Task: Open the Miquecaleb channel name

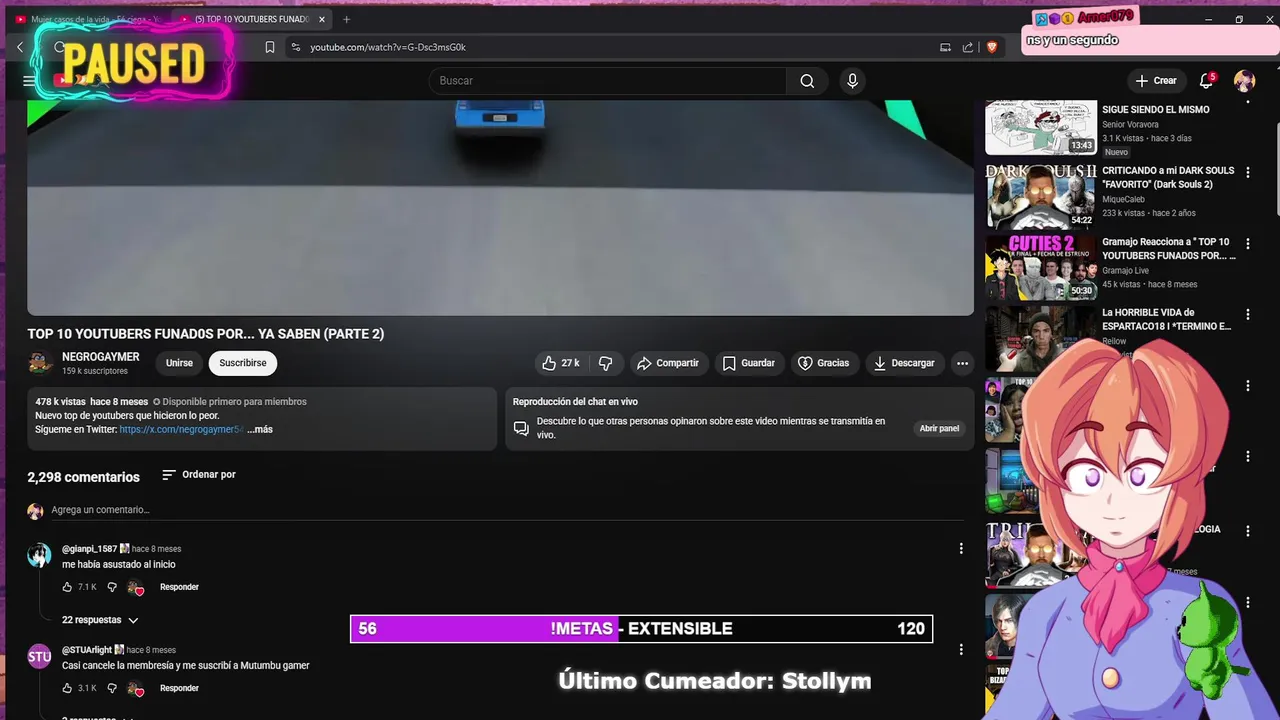Action: click(x=1123, y=199)
